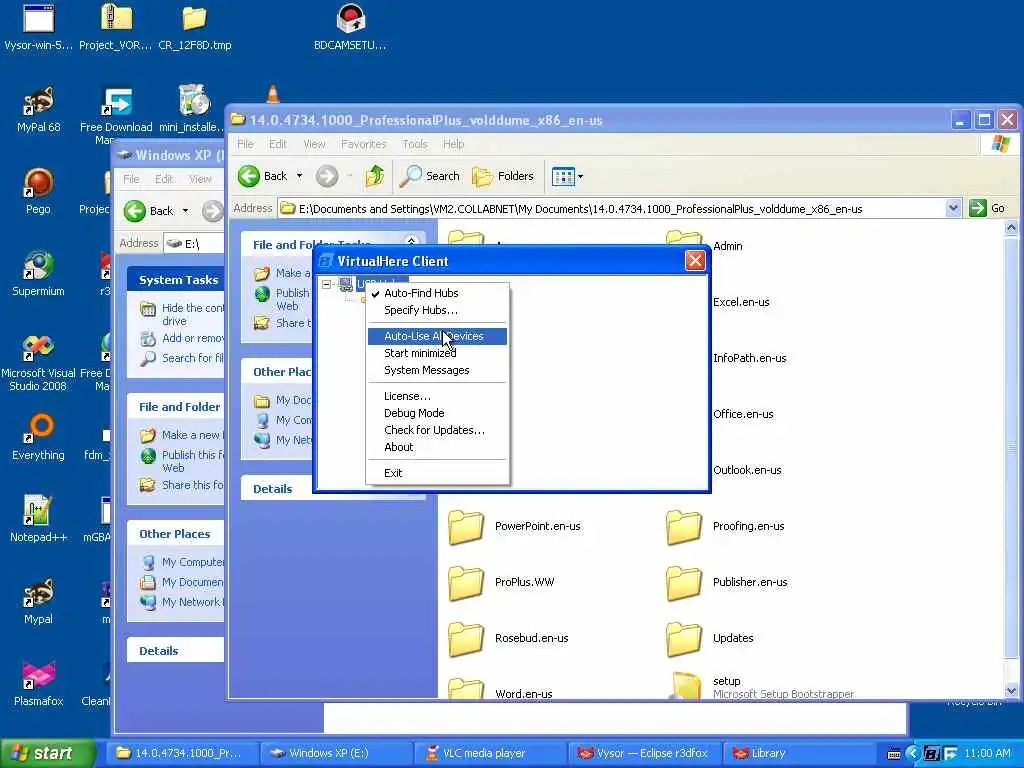Open the ProPlus.WW folder
Viewport: 1024px width, 768px height.
click(502, 583)
